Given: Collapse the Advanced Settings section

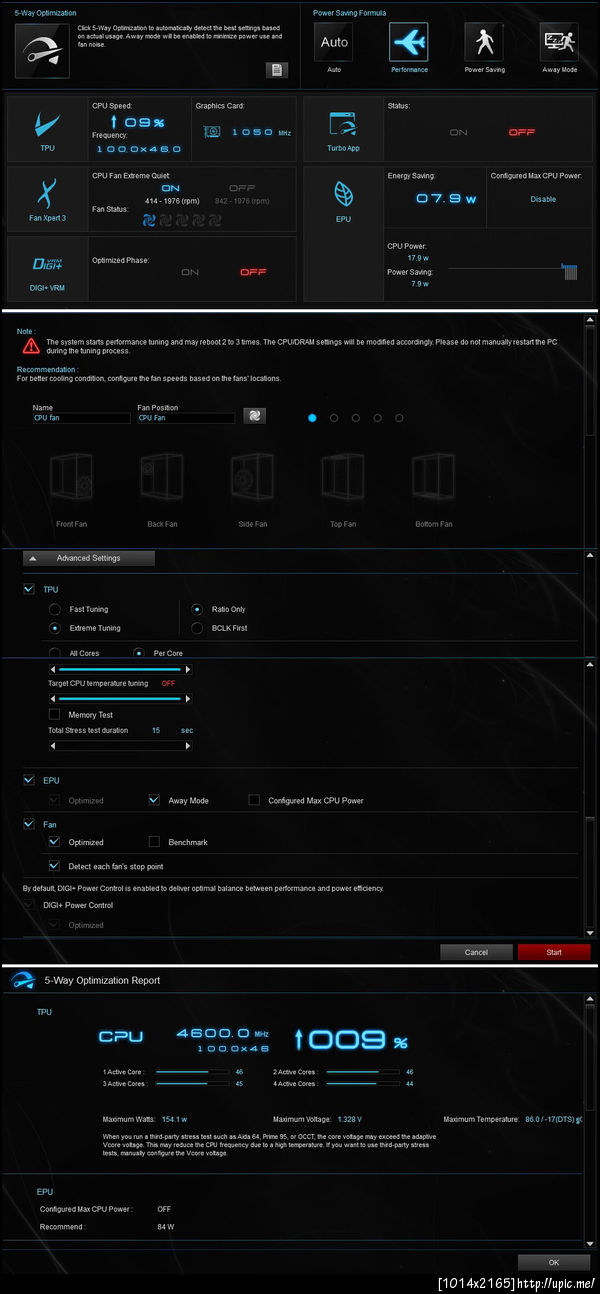Looking at the screenshot, I should pyautogui.click(x=89, y=558).
